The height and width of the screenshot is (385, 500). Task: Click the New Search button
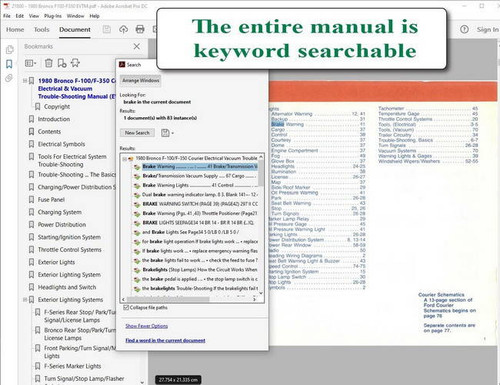tap(137, 133)
